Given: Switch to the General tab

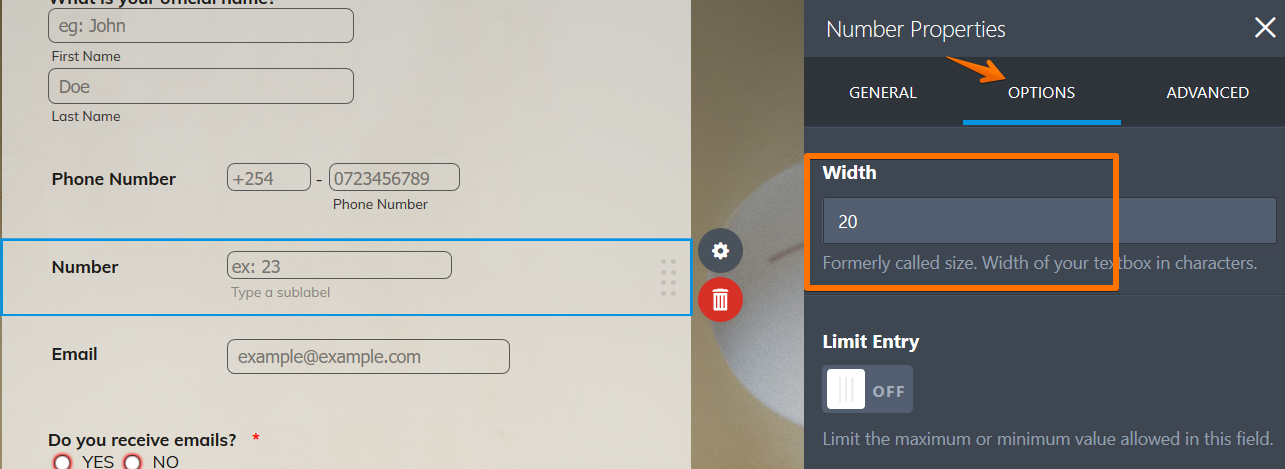Looking at the screenshot, I should click(882, 92).
